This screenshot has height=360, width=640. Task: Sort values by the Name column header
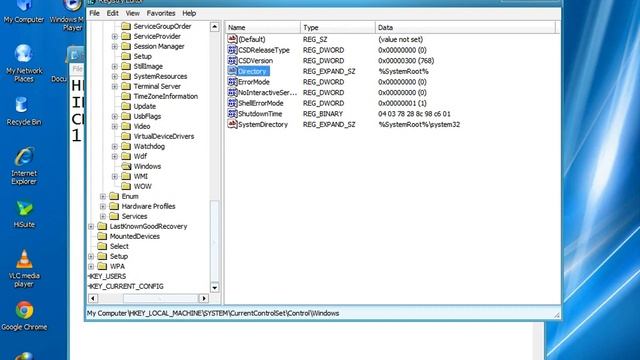(263, 28)
